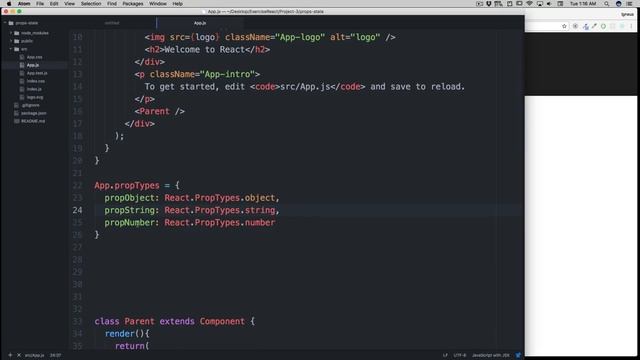Viewport: 640px width, 360px height.
Task: Collapse the props-state project root folder
Action: (x=5, y=23)
